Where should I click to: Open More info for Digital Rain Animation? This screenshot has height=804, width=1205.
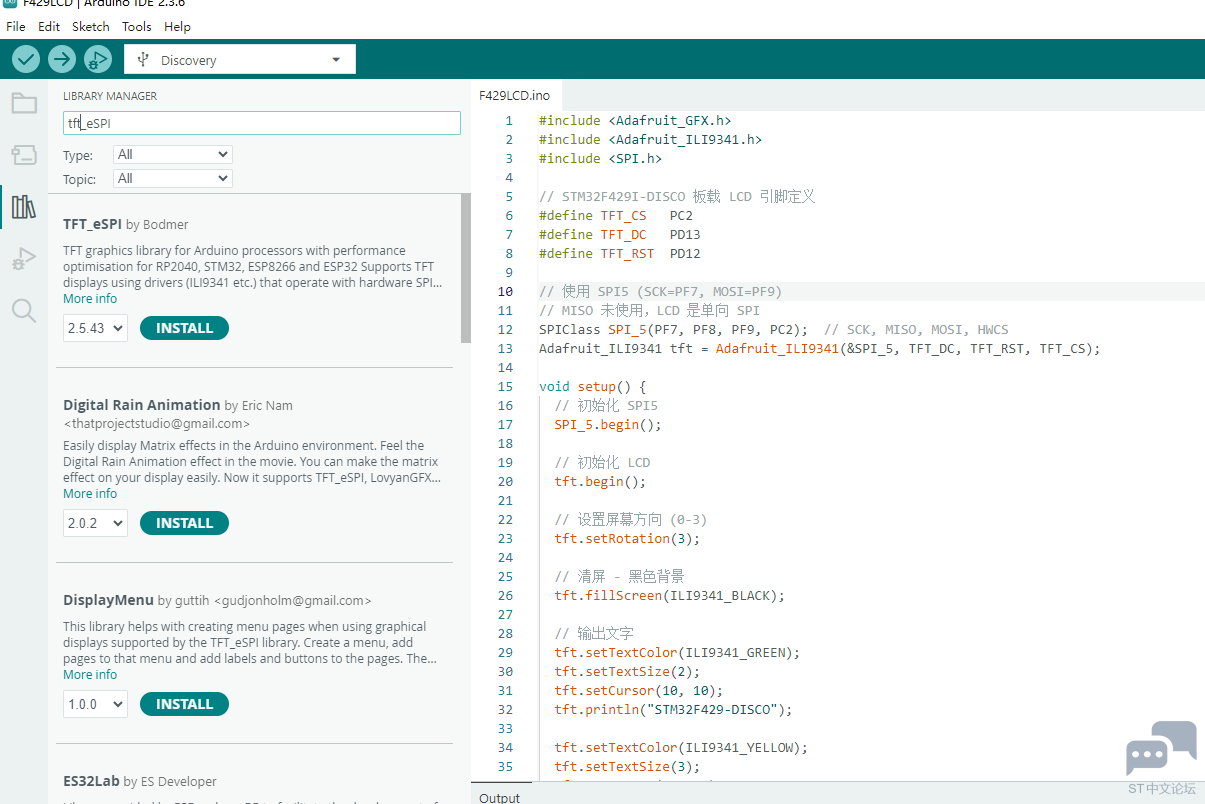90,494
